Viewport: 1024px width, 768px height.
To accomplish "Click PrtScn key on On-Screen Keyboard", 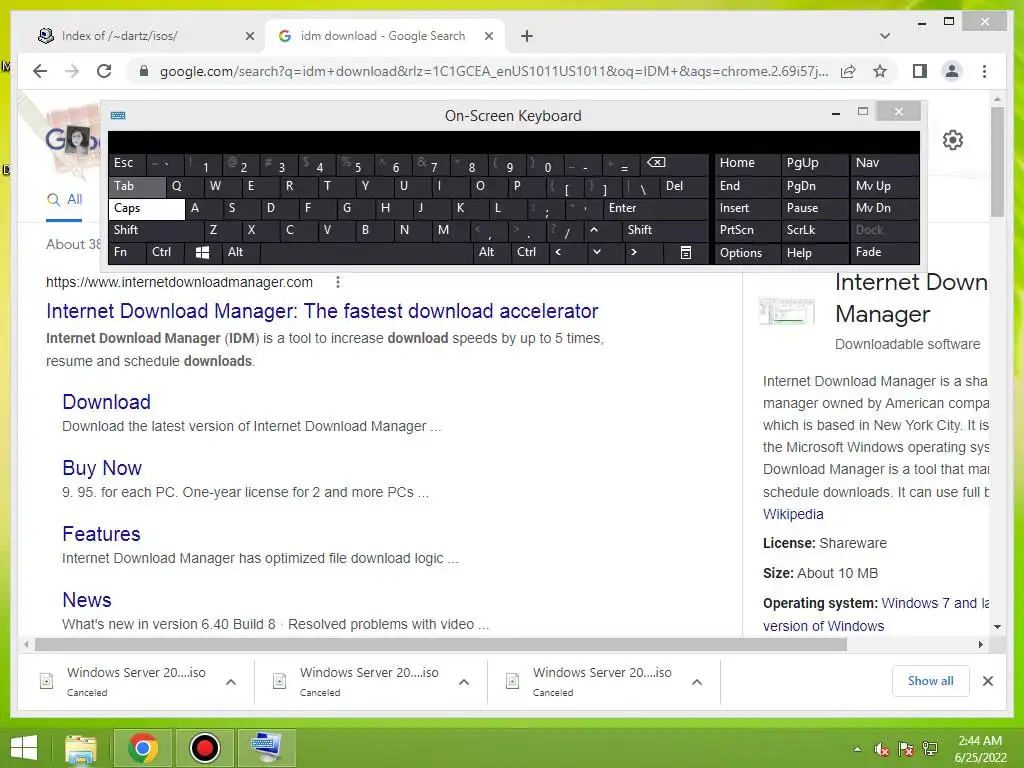I will (747, 230).
